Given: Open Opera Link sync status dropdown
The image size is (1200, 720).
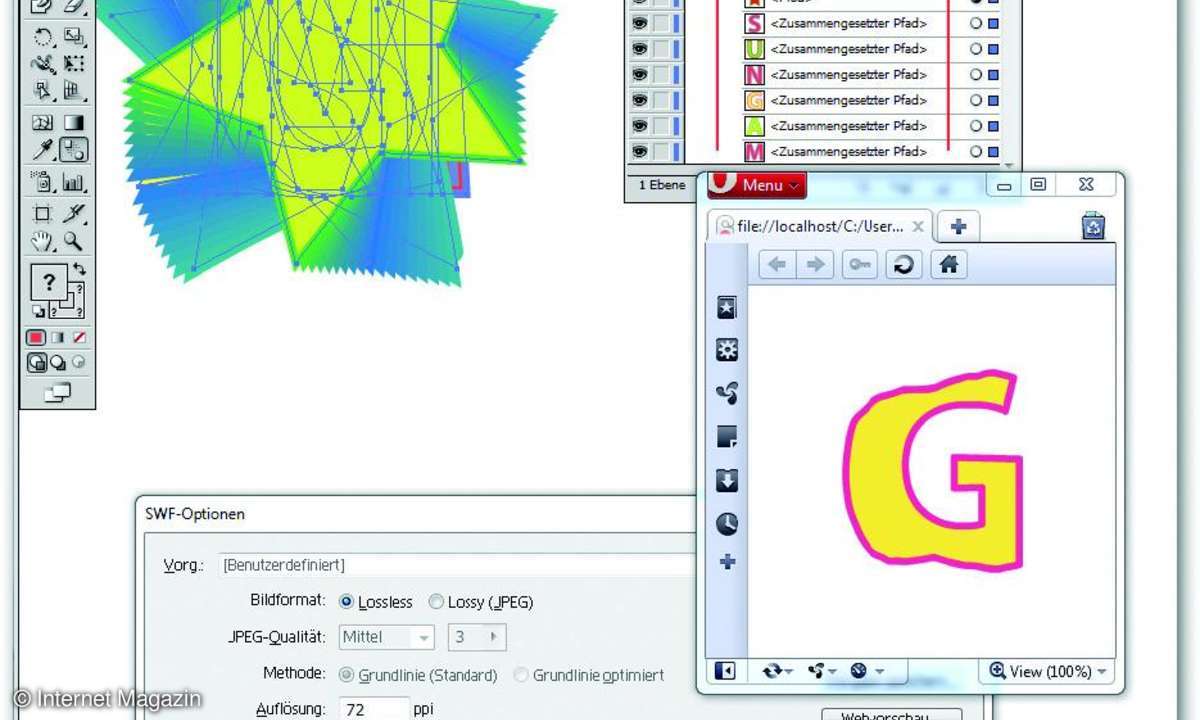Looking at the screenshot, I should (776, 671).
